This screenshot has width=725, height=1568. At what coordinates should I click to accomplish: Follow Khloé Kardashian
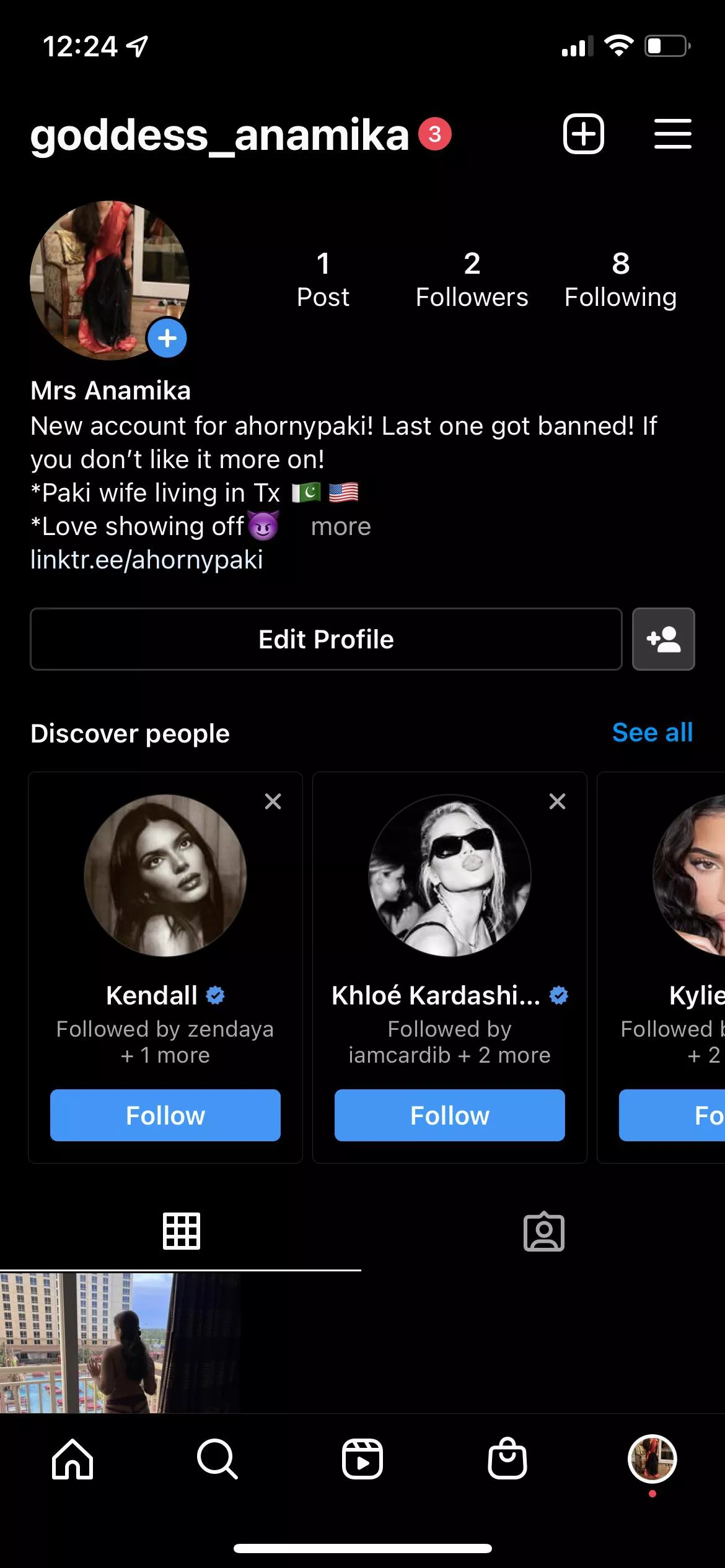[450, 1115]
